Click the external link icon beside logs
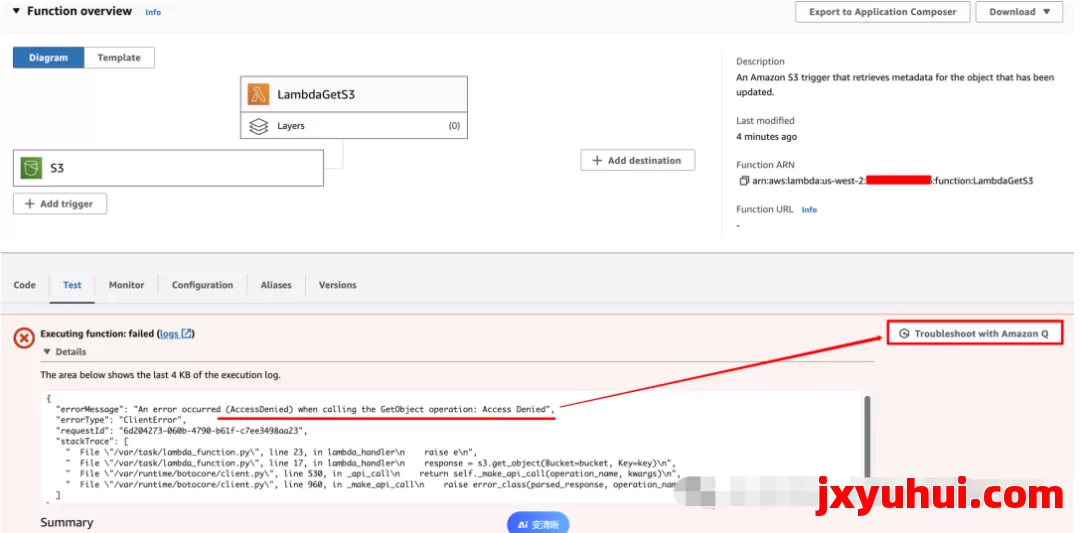This screenshot has width=1080, height=533. 186,333
